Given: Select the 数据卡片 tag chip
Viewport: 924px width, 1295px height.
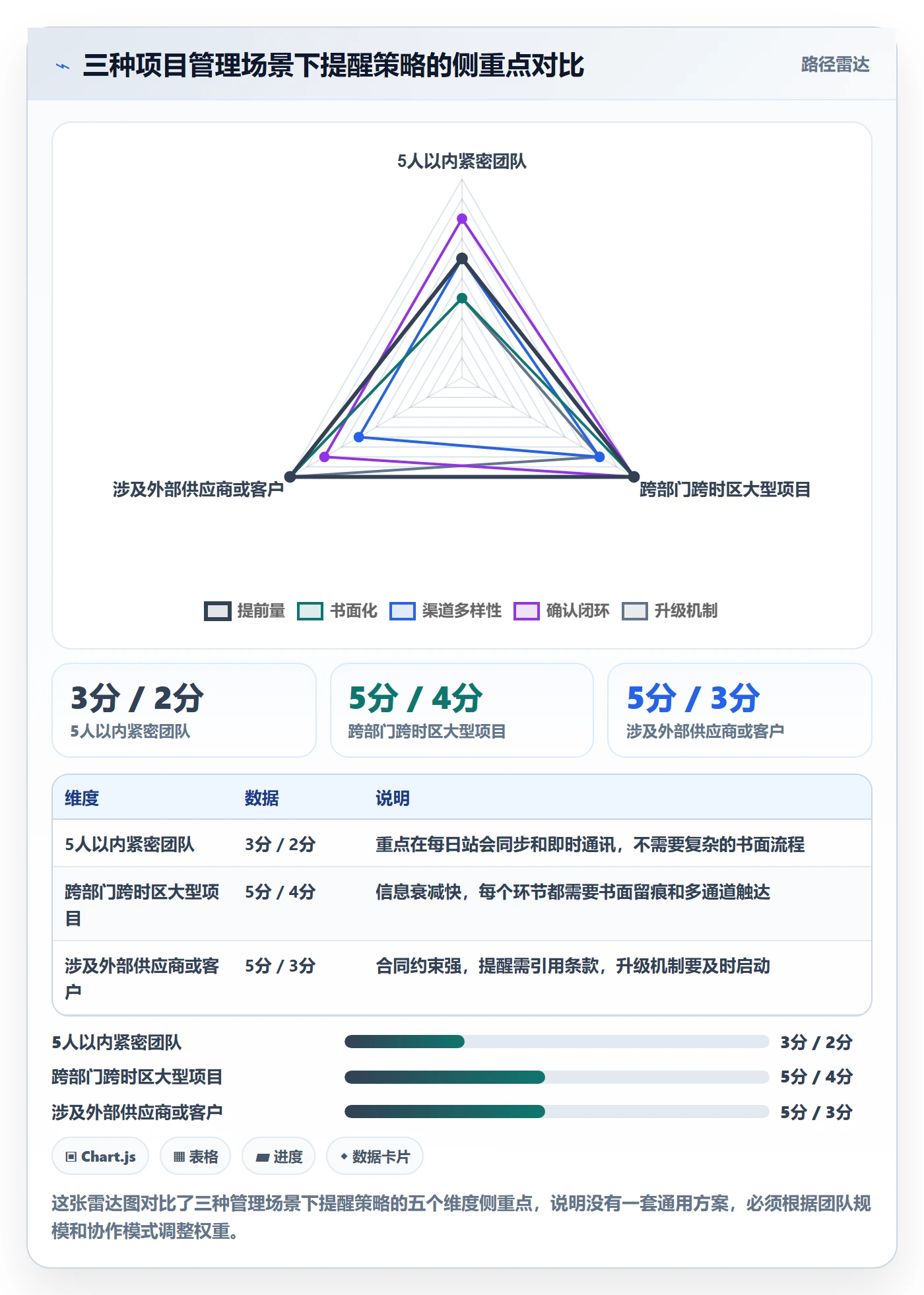Looking at the screenshot, I should (375, 1156).
